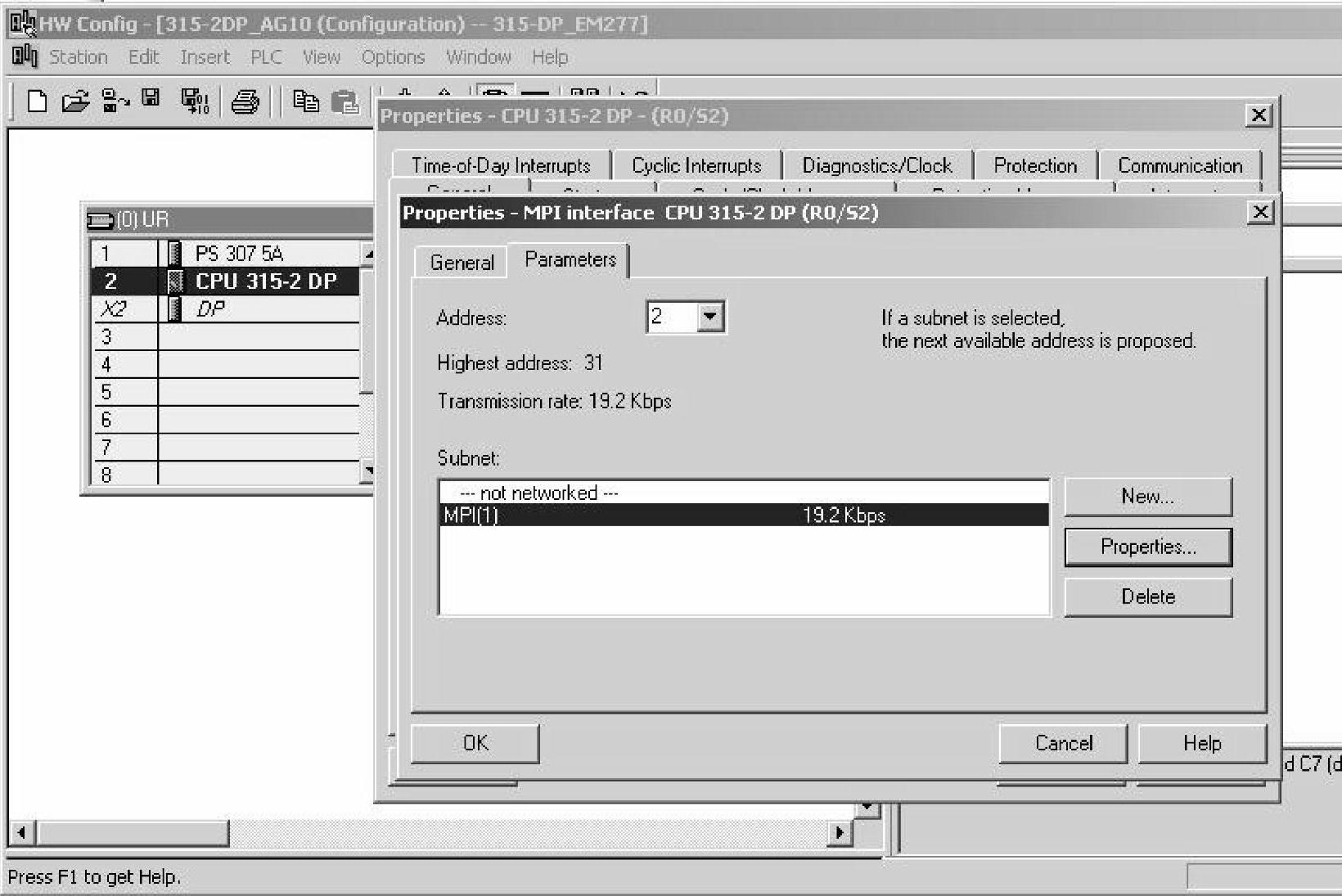The width and height of the screenshot is (1342, 896).
Task: Click the Copy toolbar icon
Action: pos(305,101)
